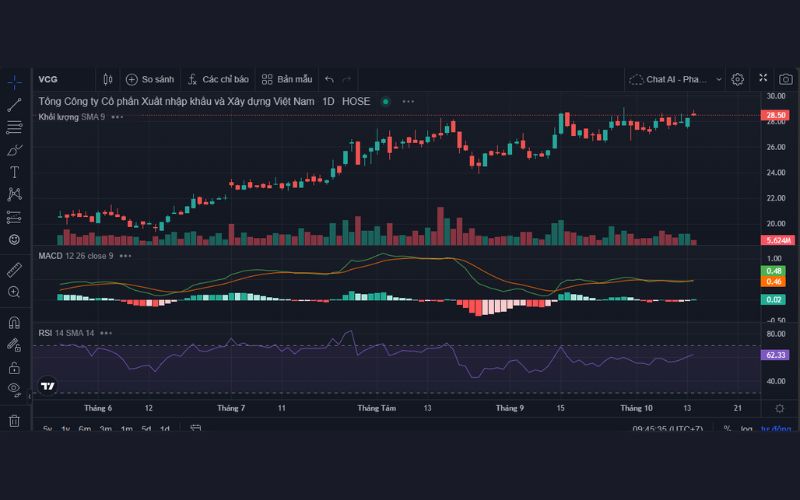Activate the ruler measure tool
This screenshot has width=800, height=500.
click(14, 270)
